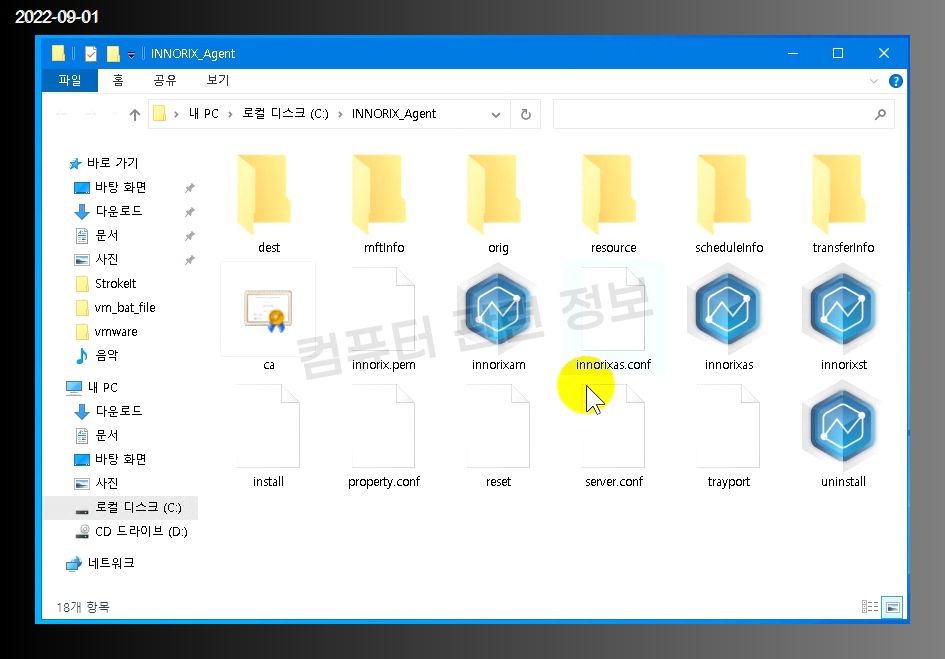Open the Customize Quick Access Toolbar dropdown
The height and width of the screenshot is (659, 945).
pos(131,54)
